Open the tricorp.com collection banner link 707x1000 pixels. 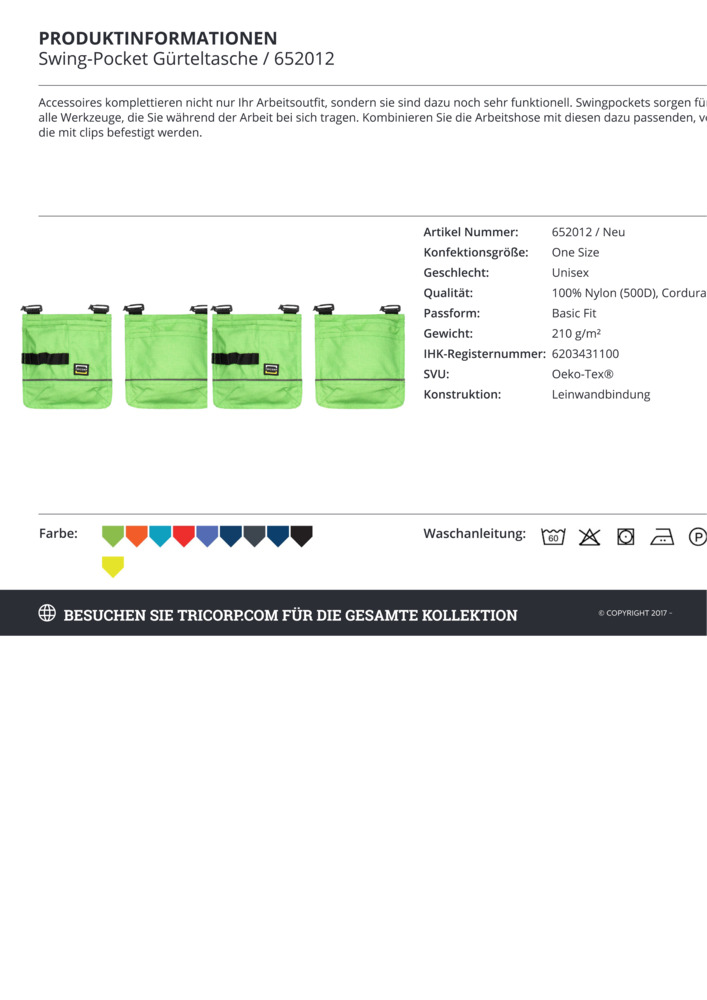(290, 615)
